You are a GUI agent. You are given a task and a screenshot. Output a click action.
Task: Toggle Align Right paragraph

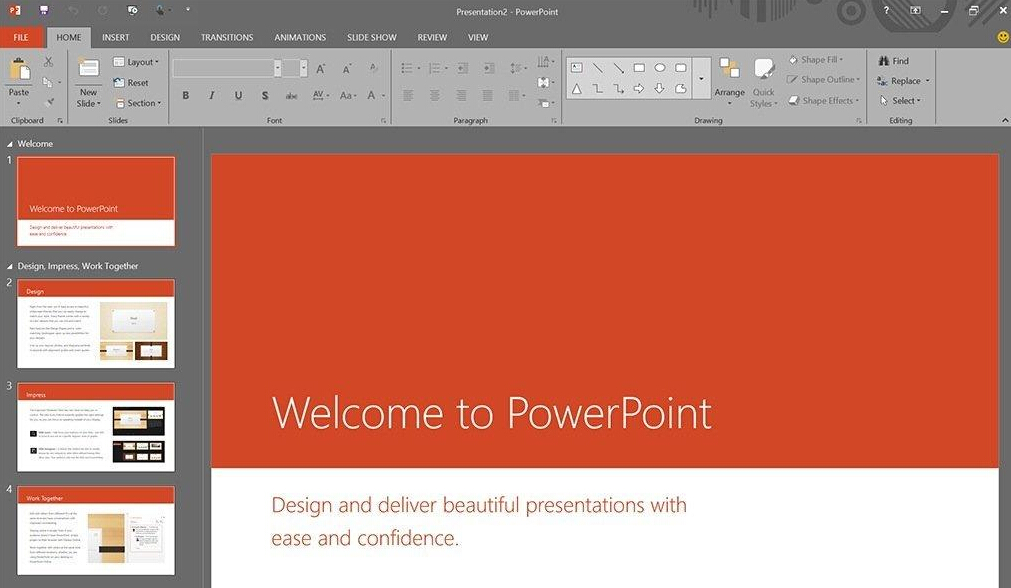[x=462, y=95]
